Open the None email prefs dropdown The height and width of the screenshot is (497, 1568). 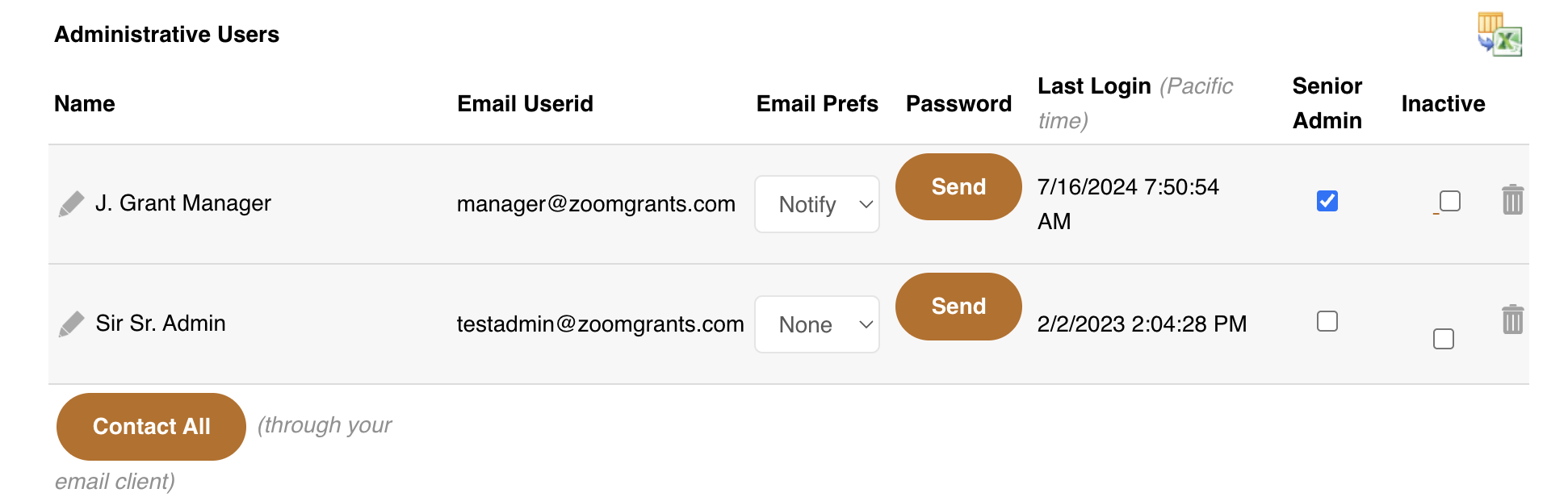coord(816,324)
